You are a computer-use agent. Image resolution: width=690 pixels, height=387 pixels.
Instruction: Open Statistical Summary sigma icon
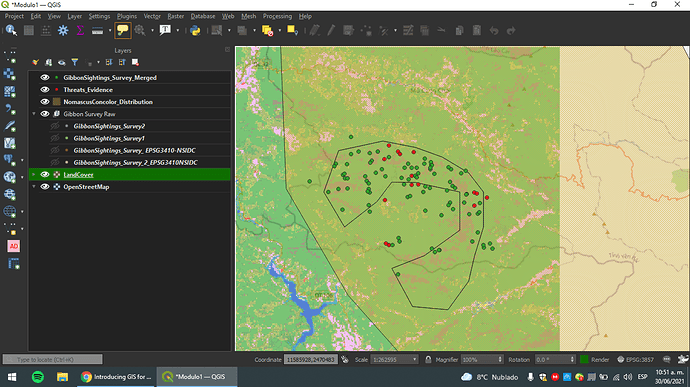80,30
